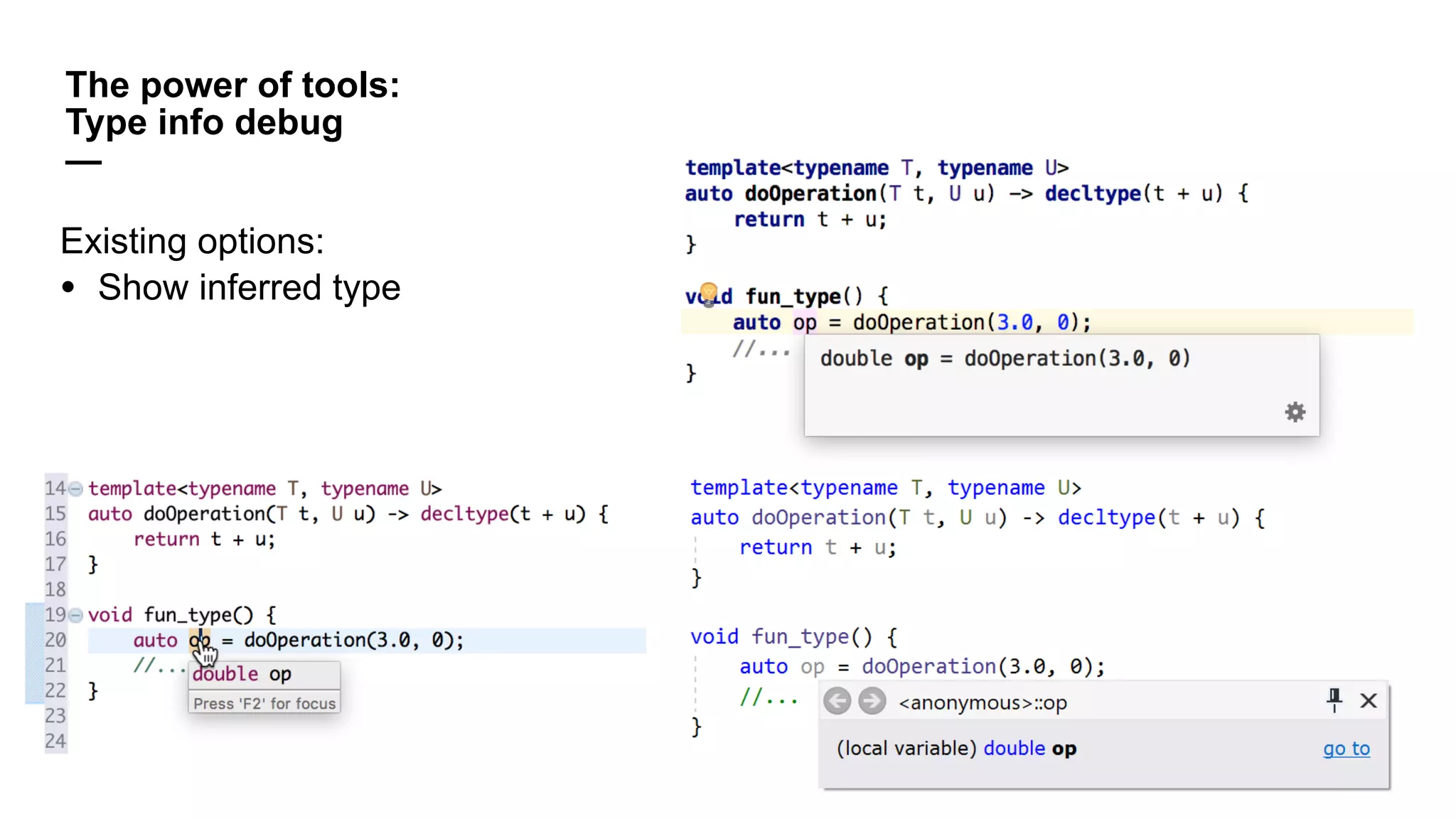This screenshot has width=1456, height=819.
Task: Click the highlighted 'op' variable in top-right editor
Action: coord(805,323)
